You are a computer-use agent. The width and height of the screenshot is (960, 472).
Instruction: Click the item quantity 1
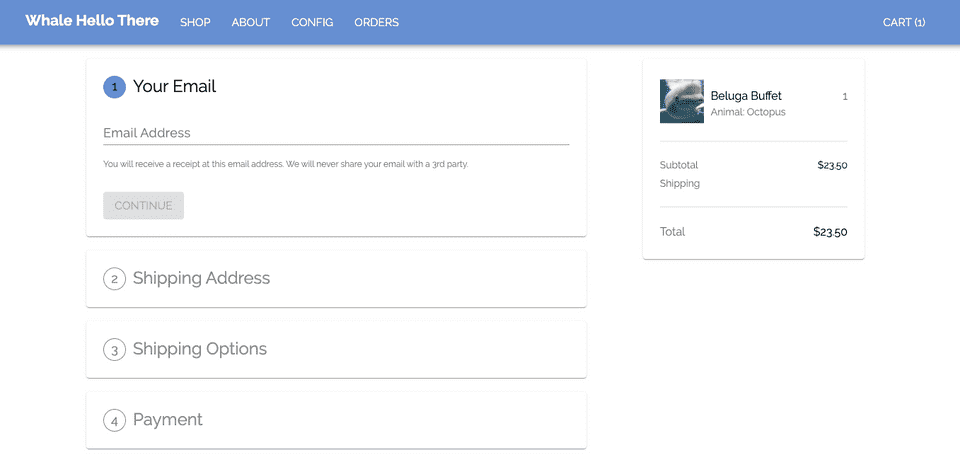point(845,97)
